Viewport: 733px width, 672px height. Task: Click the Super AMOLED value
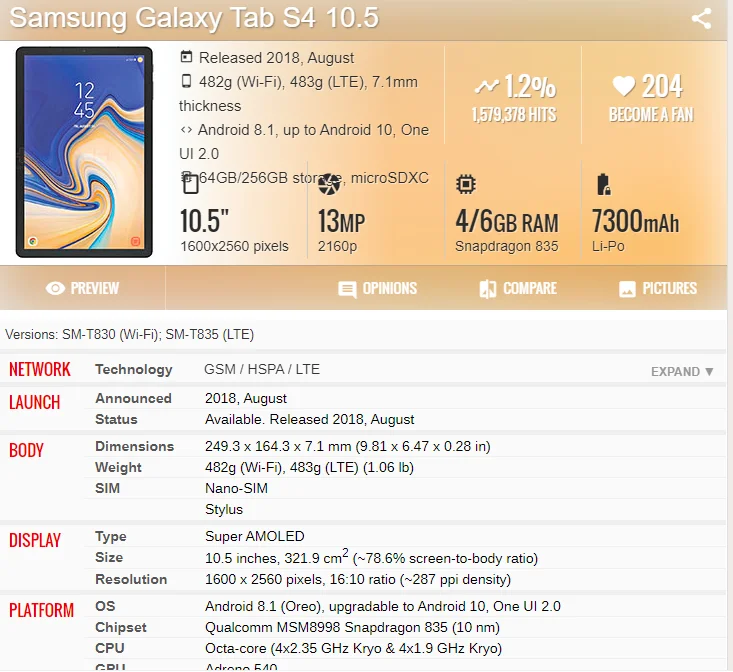255,536
